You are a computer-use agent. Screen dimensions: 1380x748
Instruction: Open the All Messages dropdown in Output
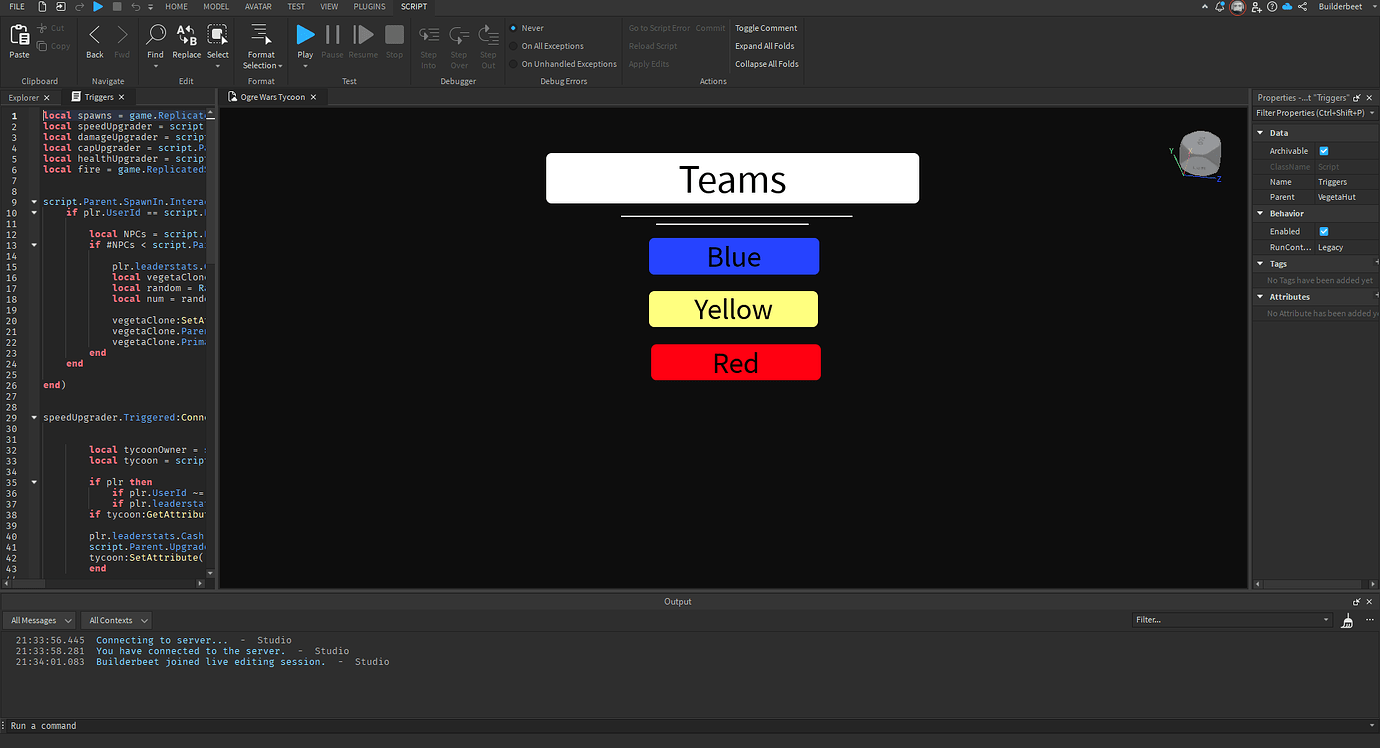pyautogui.click(x=38, y=620)
